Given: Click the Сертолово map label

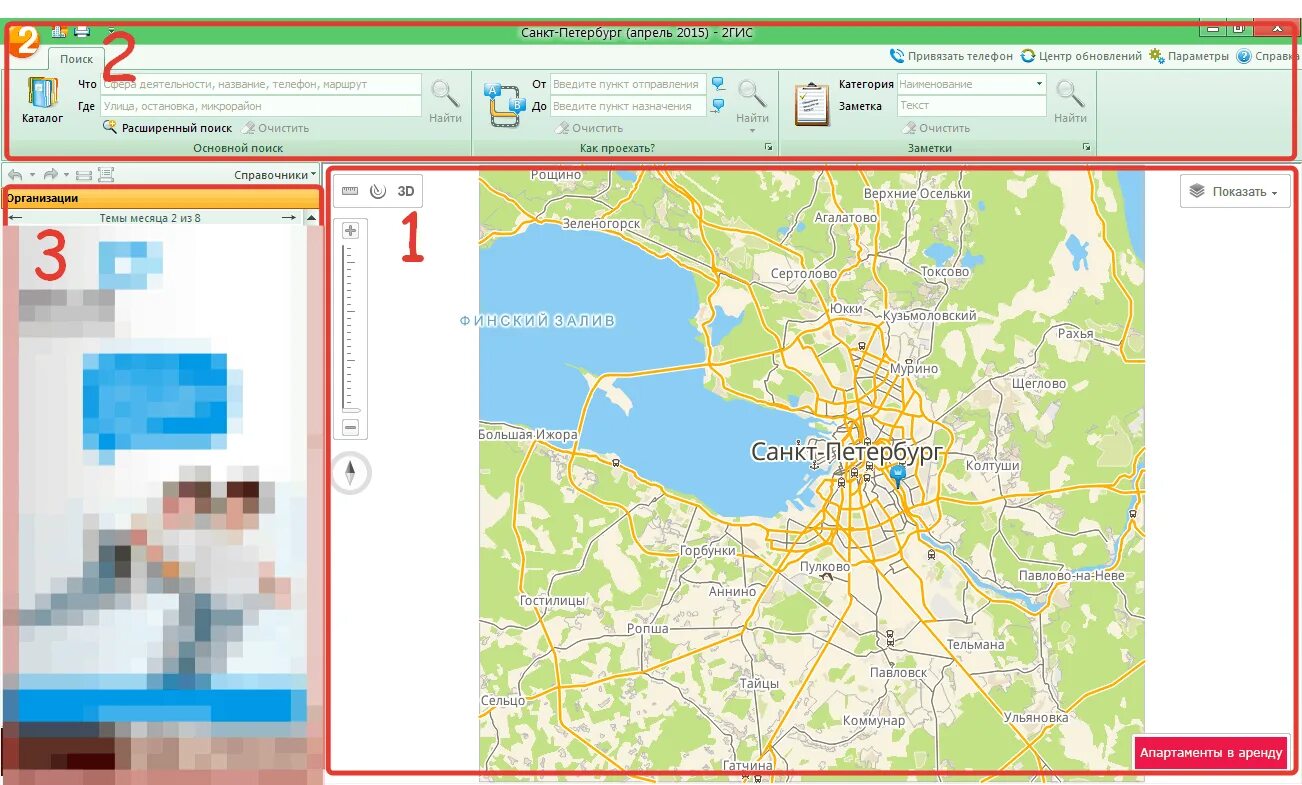Looking at the screenshot, I should (x=804, y=273).
